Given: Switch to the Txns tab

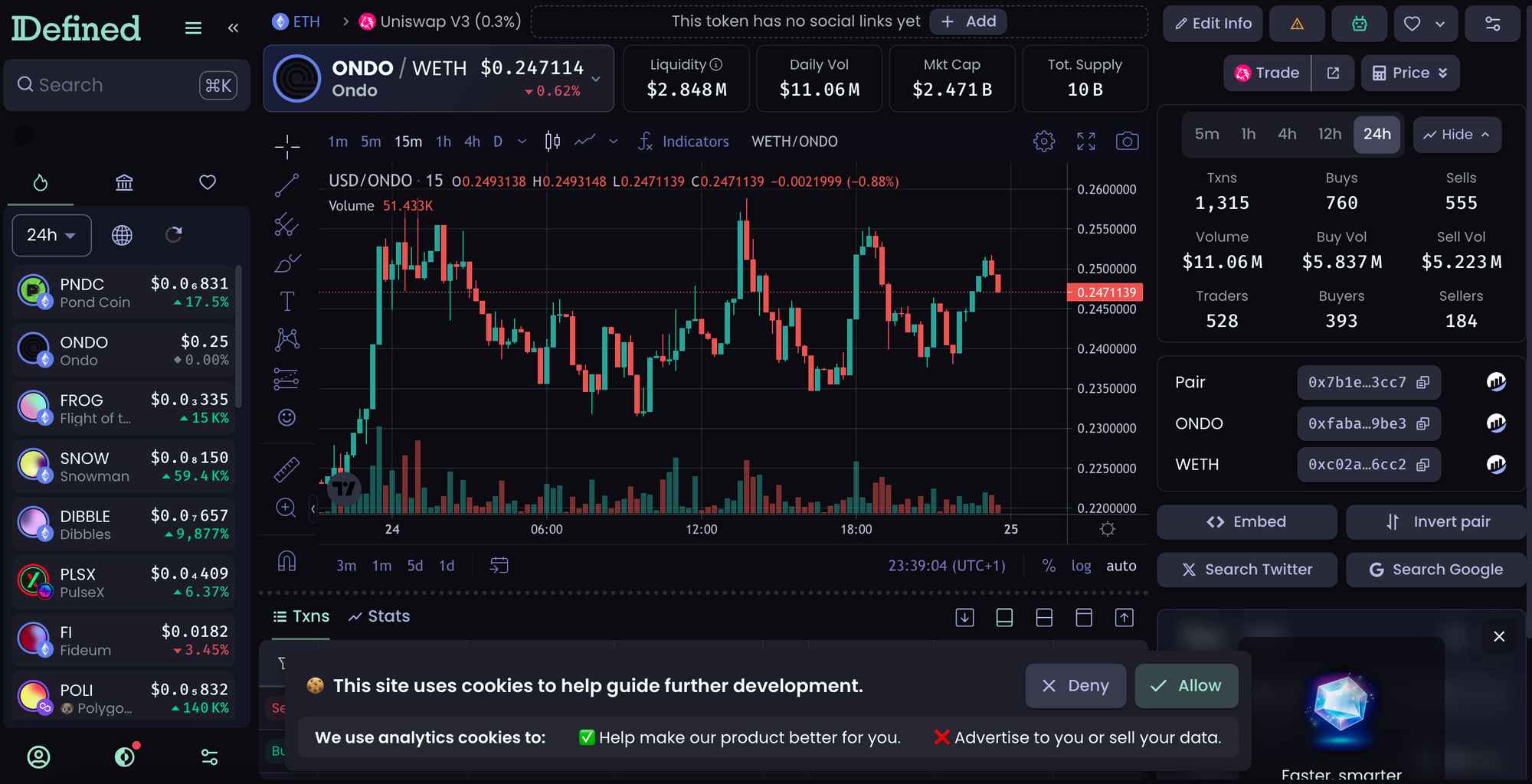Looking at the screenshot, I should click(x=301, y=616).
